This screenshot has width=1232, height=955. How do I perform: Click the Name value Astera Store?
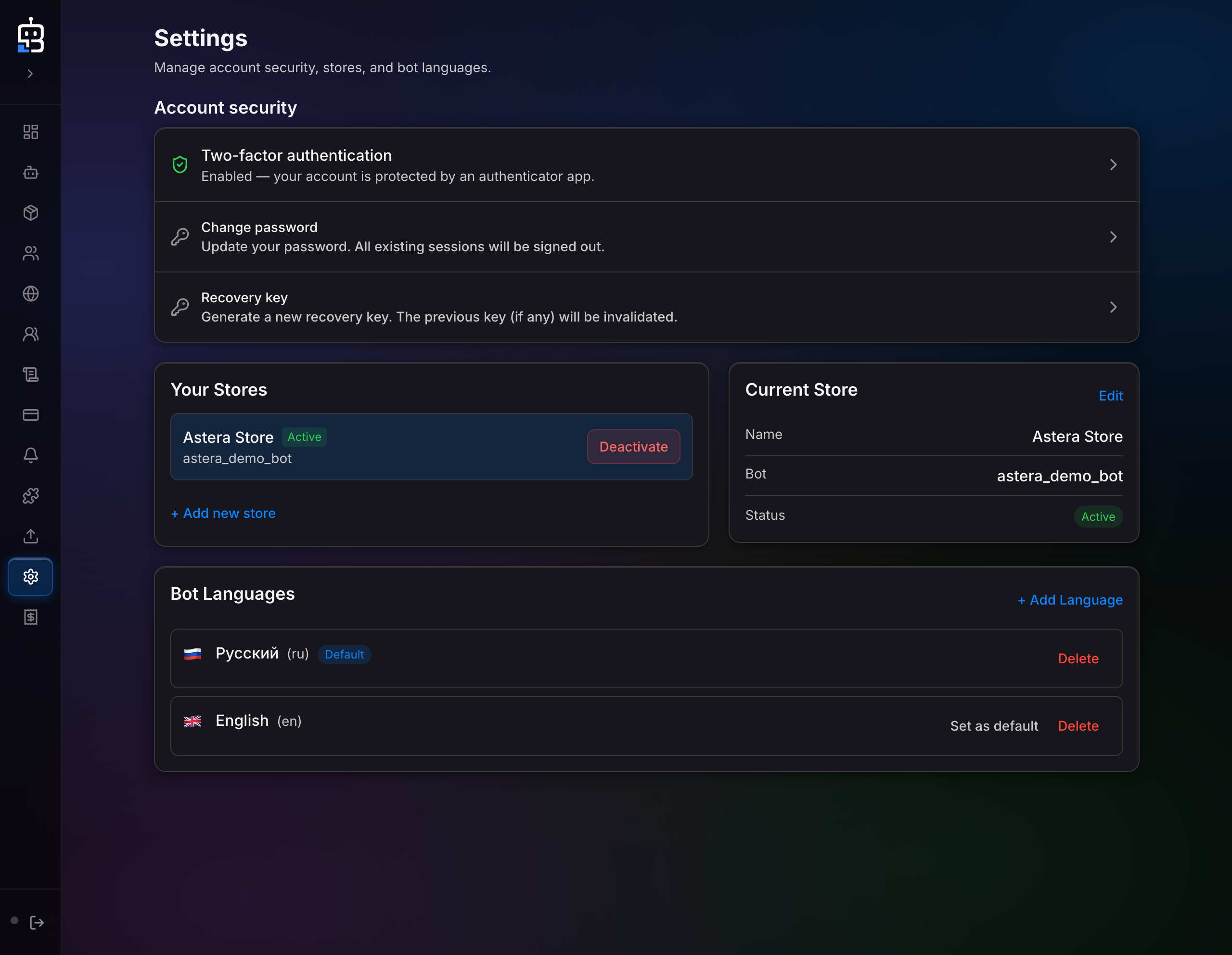(x=1077, y=437)
